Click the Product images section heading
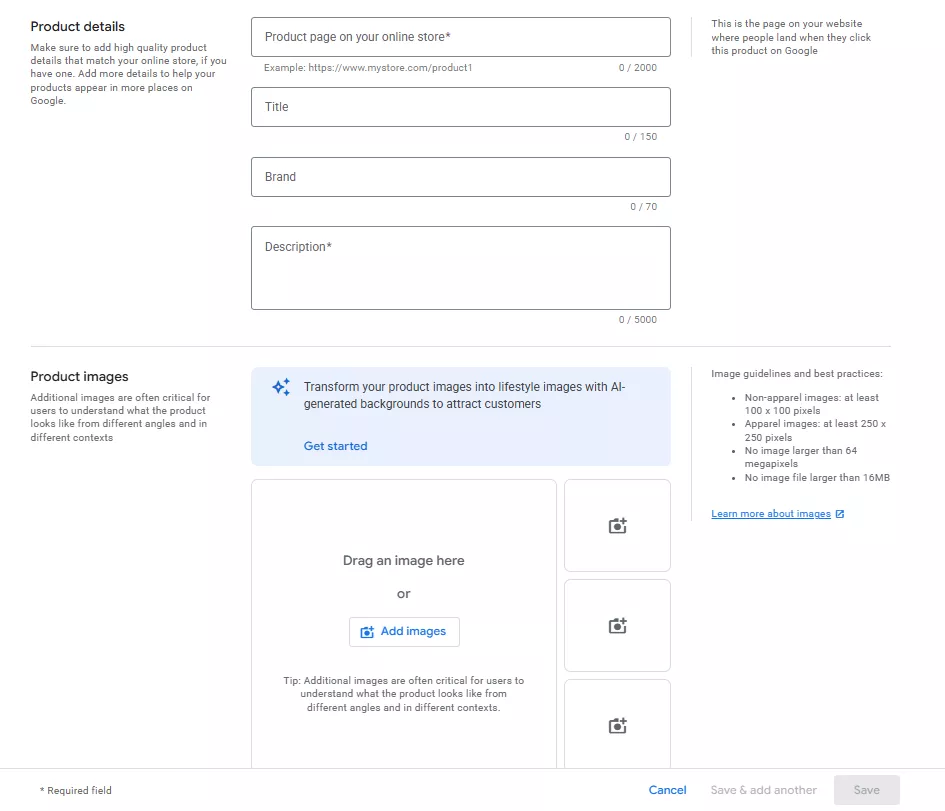 coord(79,377)
